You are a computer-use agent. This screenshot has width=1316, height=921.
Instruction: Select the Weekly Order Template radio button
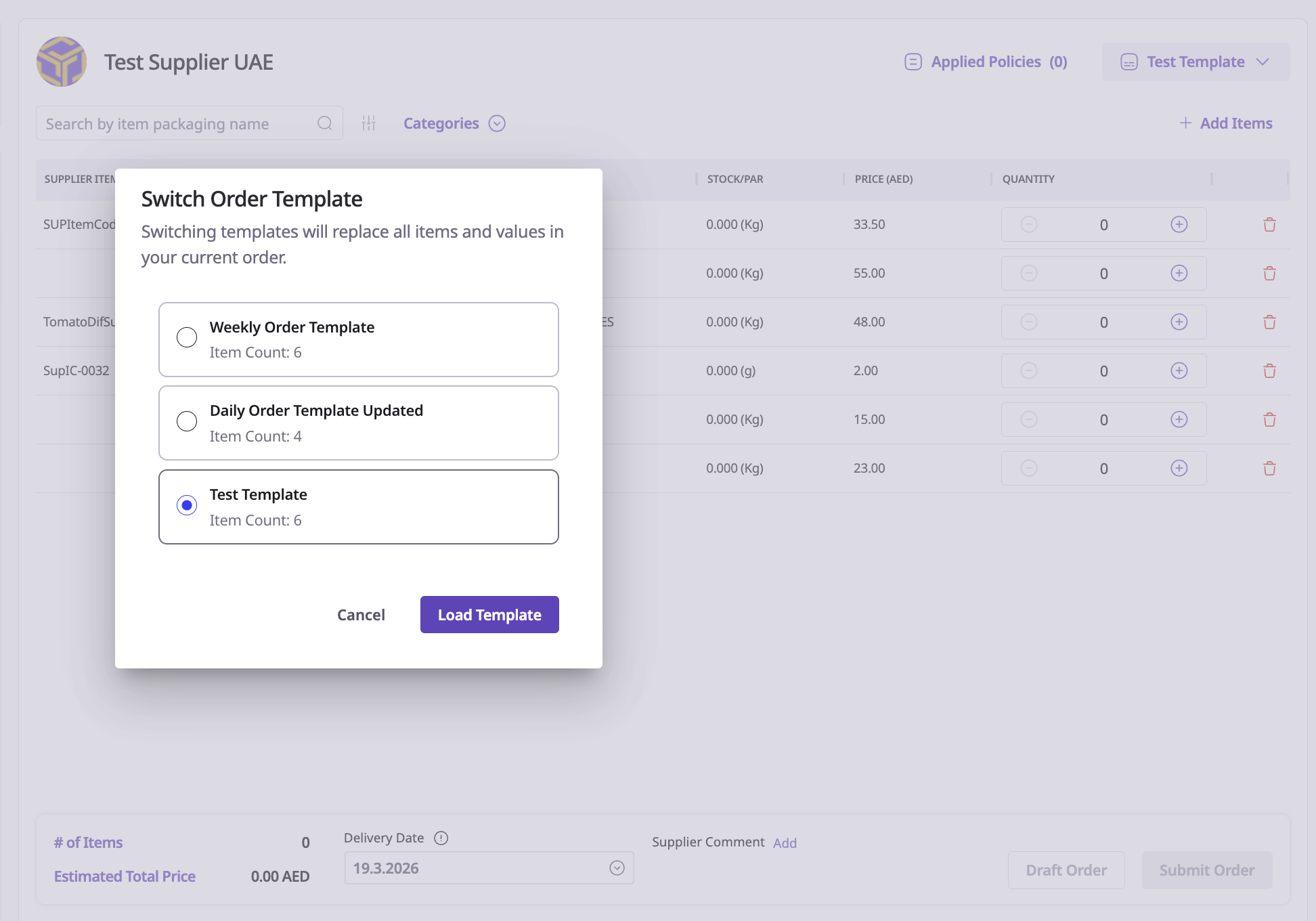[x=187, y=337]
